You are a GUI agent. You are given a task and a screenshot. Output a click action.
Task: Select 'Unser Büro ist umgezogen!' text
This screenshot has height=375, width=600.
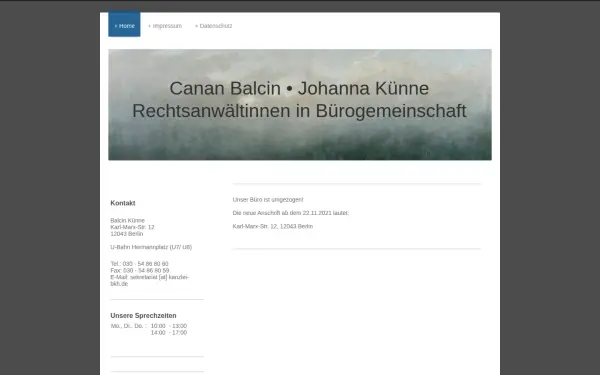268,200
